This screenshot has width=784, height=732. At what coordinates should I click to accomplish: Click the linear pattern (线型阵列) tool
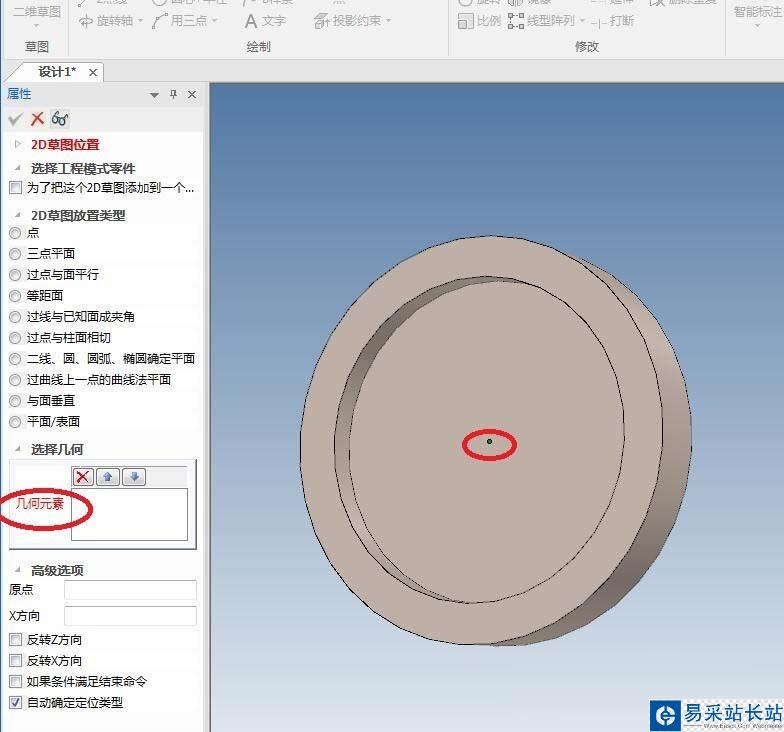(541, 21)
